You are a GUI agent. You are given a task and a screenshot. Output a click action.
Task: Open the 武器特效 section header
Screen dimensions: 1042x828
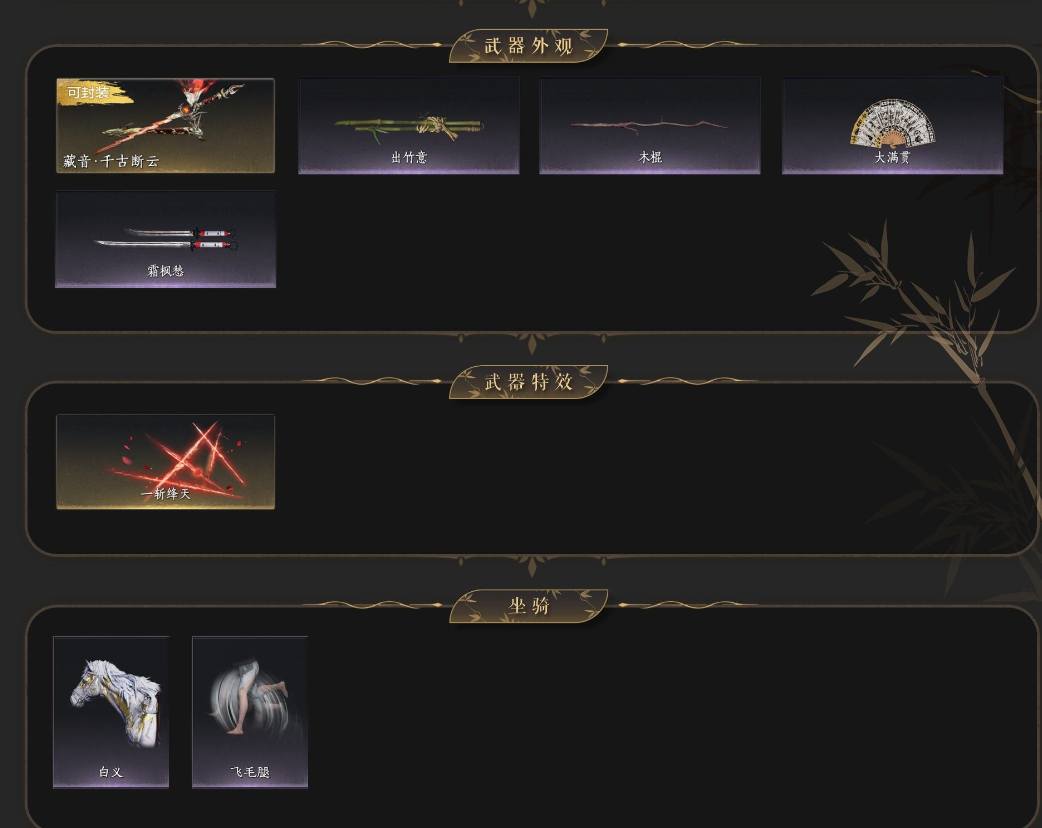(528, 382)
